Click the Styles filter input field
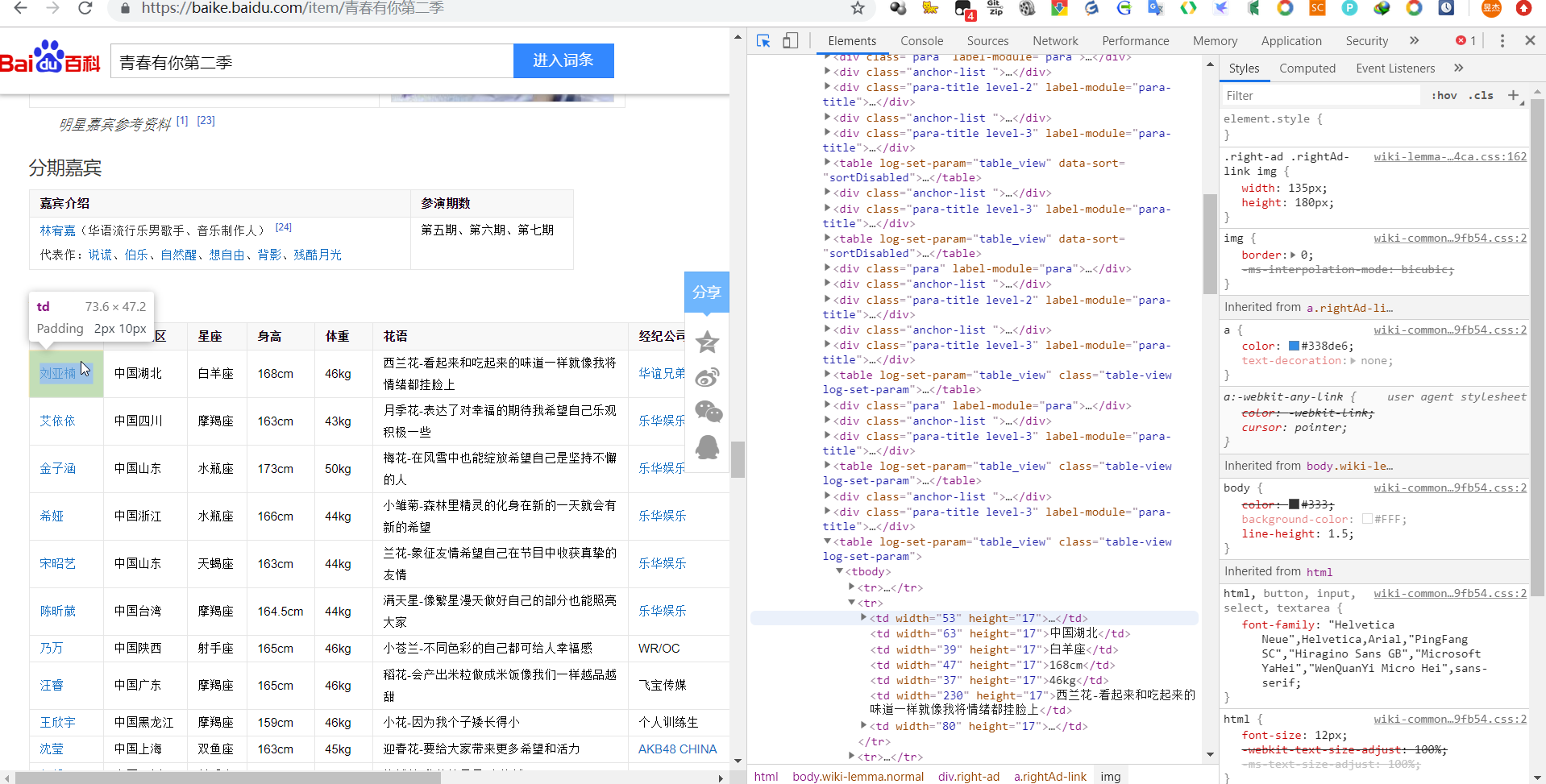The height and width of the screenshot is (784, 1546). [x=1314, y=95]
